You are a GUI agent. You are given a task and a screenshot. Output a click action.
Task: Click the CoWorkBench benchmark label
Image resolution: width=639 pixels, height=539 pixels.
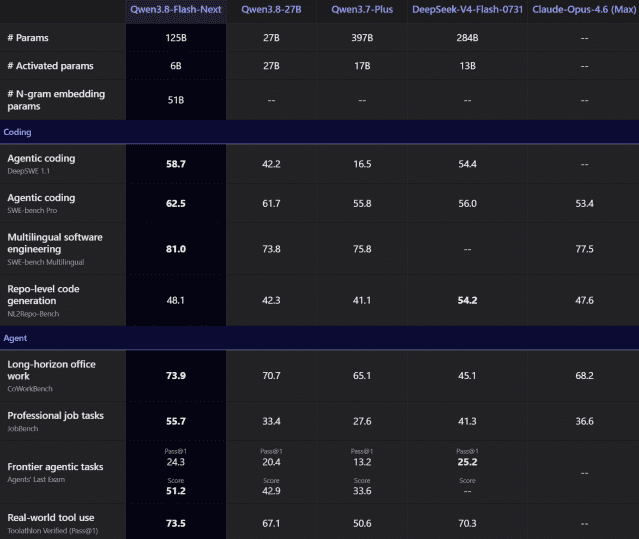tap(30, 389)
